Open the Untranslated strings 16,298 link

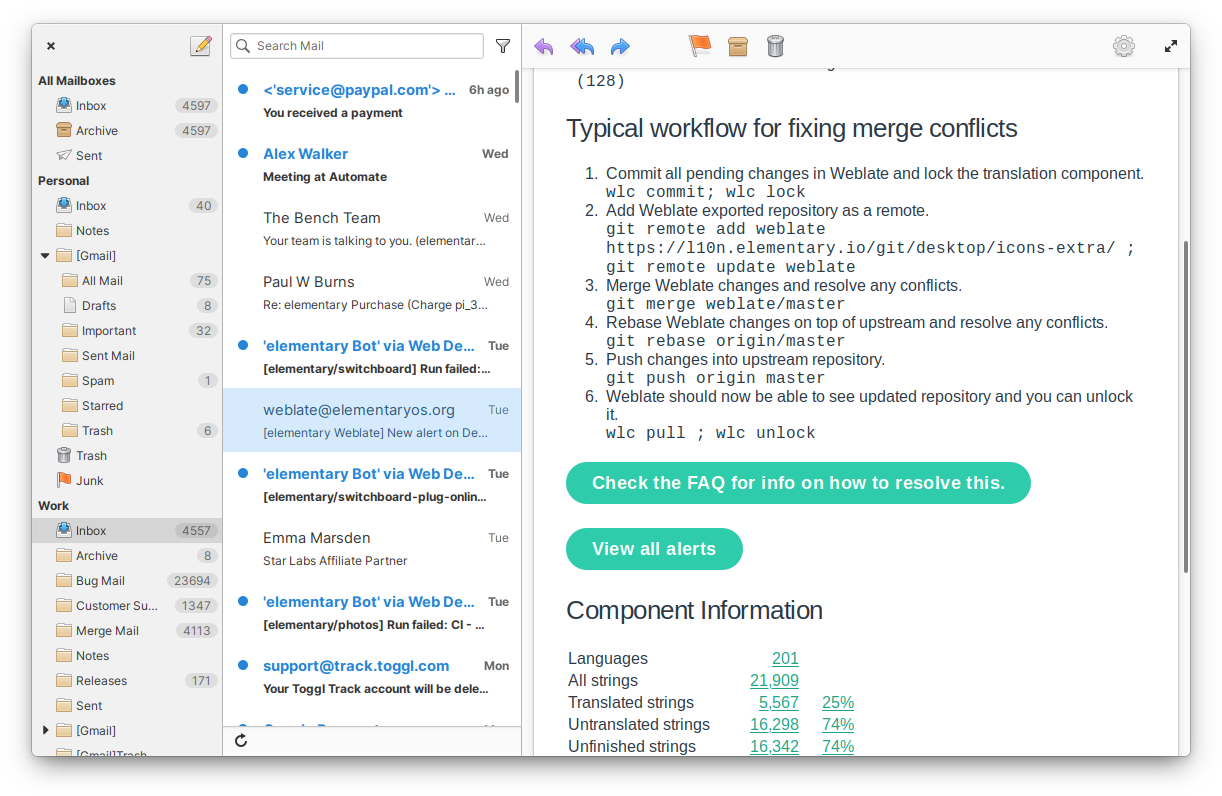pyautogui.click(x=774, y=725)
